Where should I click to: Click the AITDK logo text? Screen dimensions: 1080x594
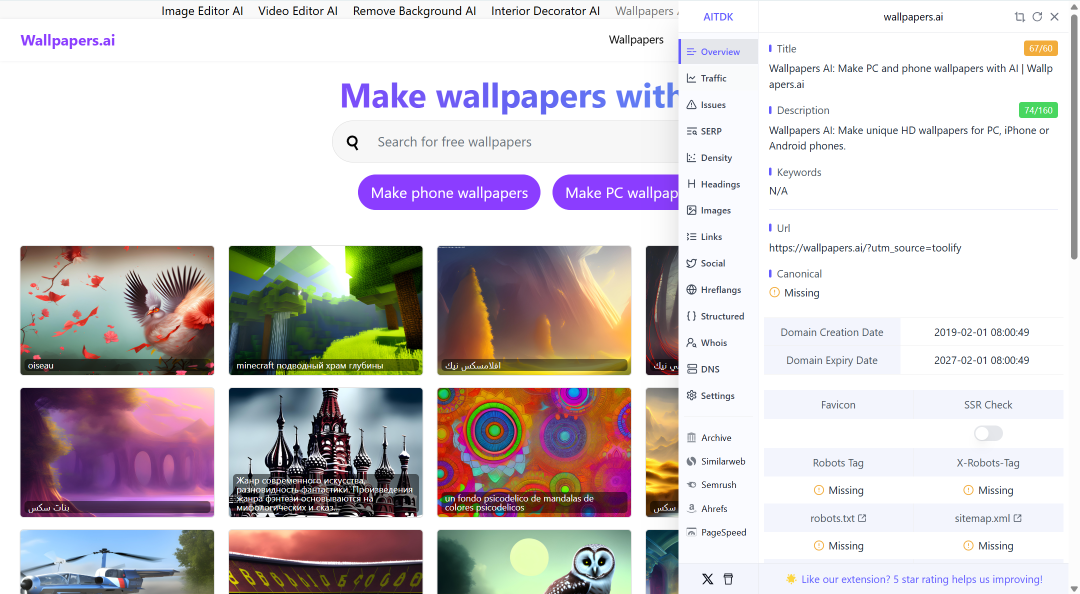718,17
